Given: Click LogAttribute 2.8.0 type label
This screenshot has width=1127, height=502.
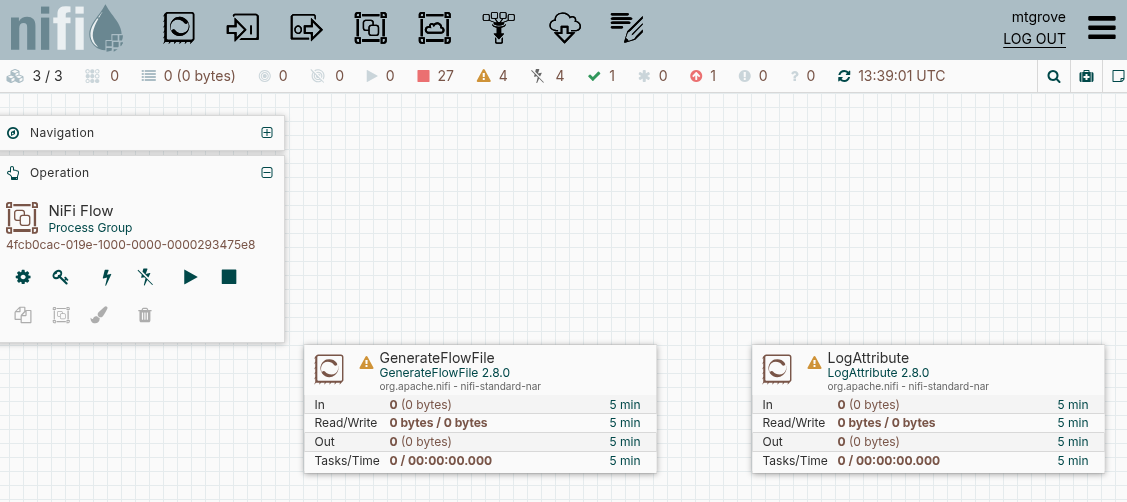Looking at the screenshot, I should click(878, 373).
